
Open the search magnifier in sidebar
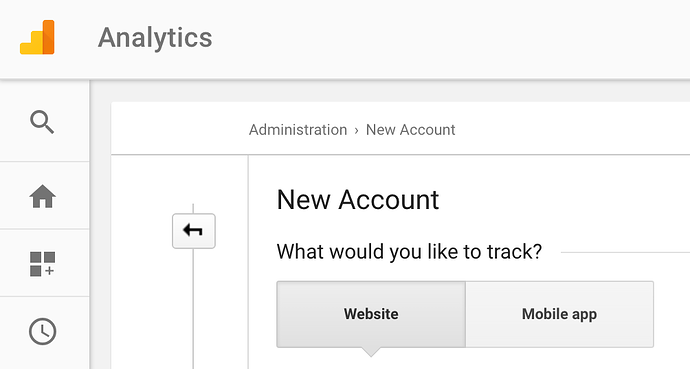pyautogui.click(x=42, y=122)
